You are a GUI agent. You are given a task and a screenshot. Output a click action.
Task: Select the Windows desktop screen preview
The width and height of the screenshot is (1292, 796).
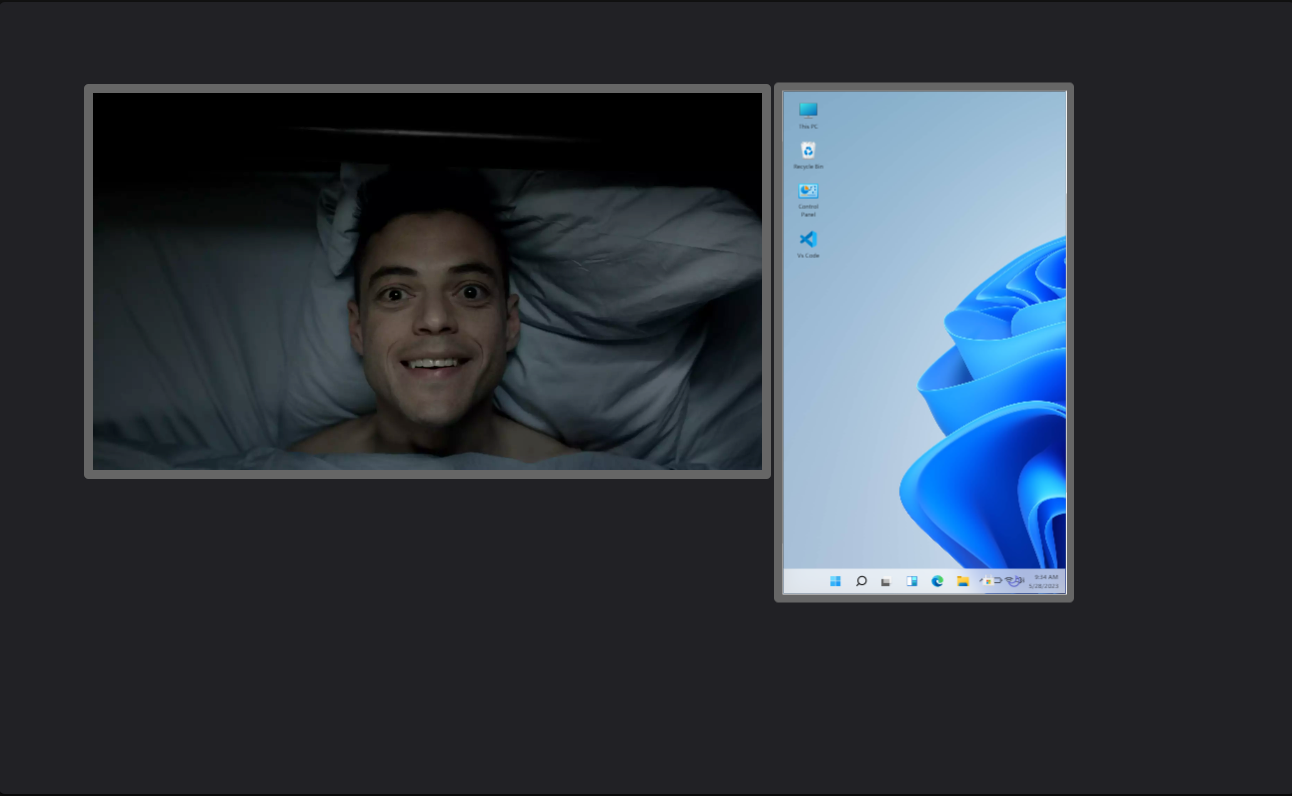[x=924, y=342]
